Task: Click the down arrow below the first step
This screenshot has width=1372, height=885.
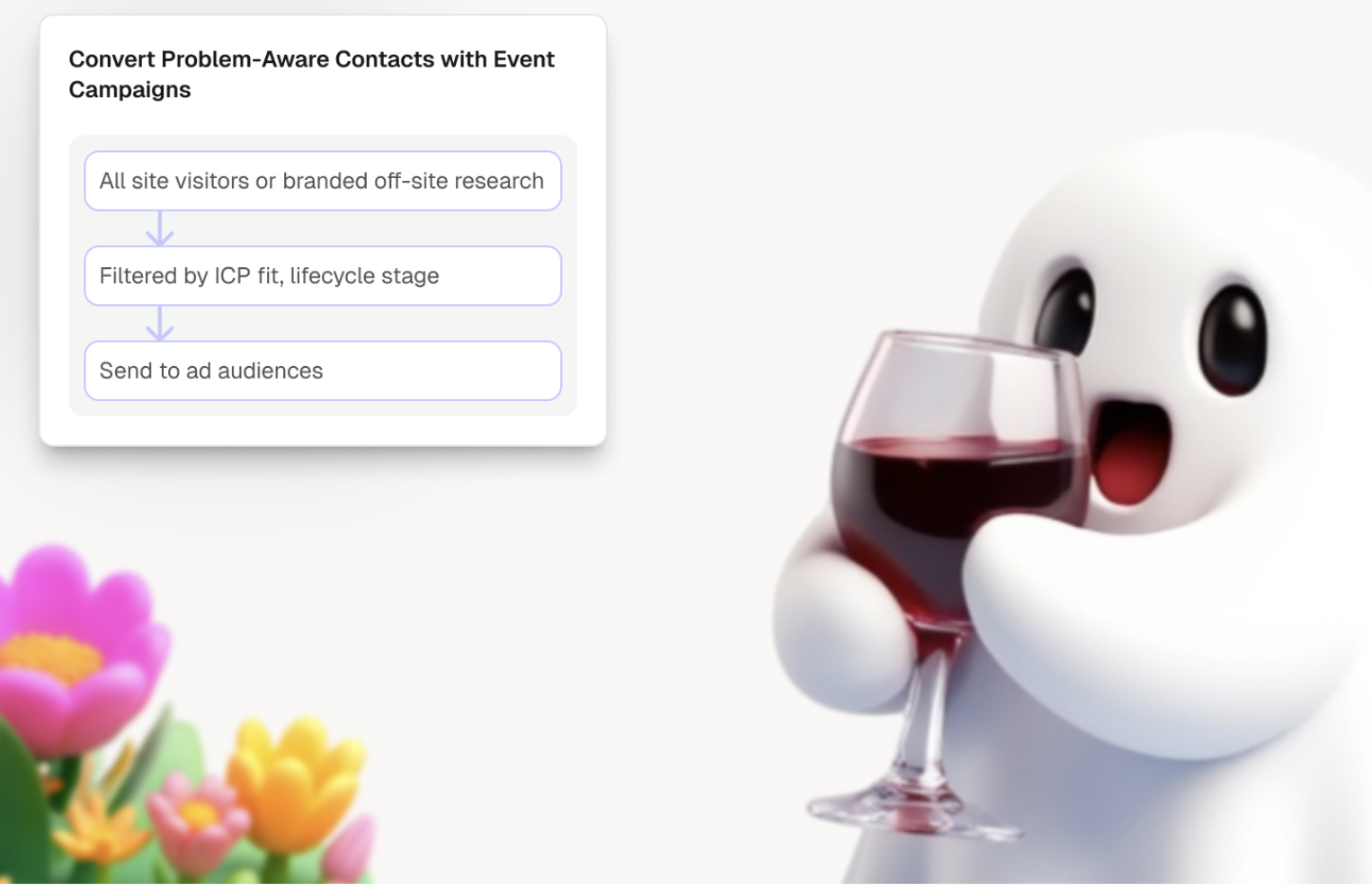Action: point(160,228)
